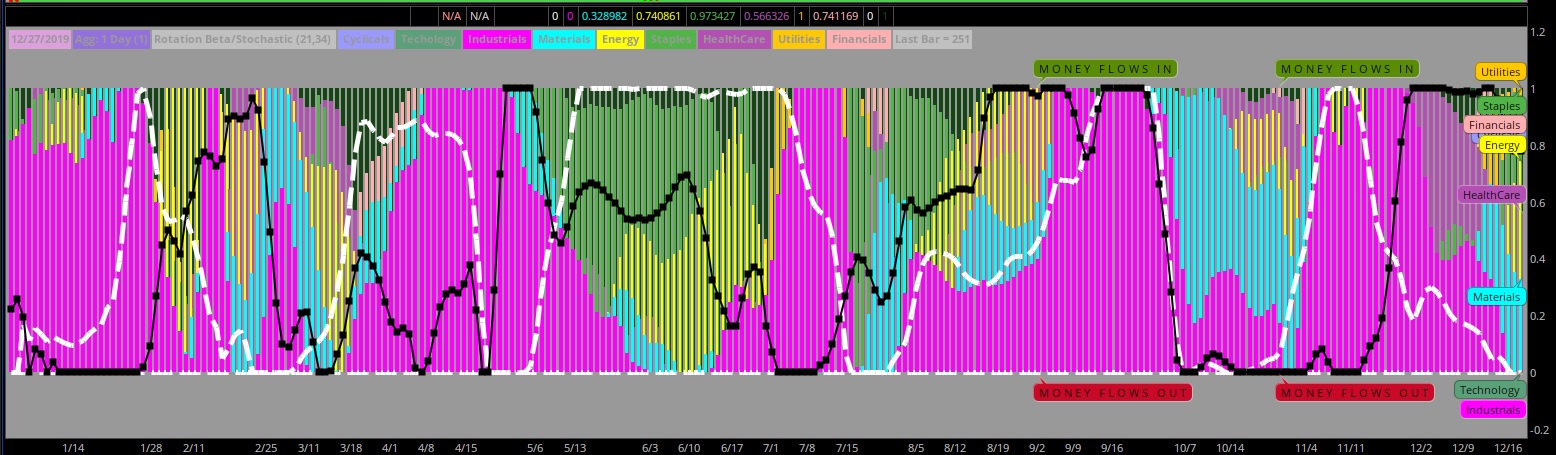Click the cyan Materials legend label at top

pyautogui.click(x=563, y=39)
